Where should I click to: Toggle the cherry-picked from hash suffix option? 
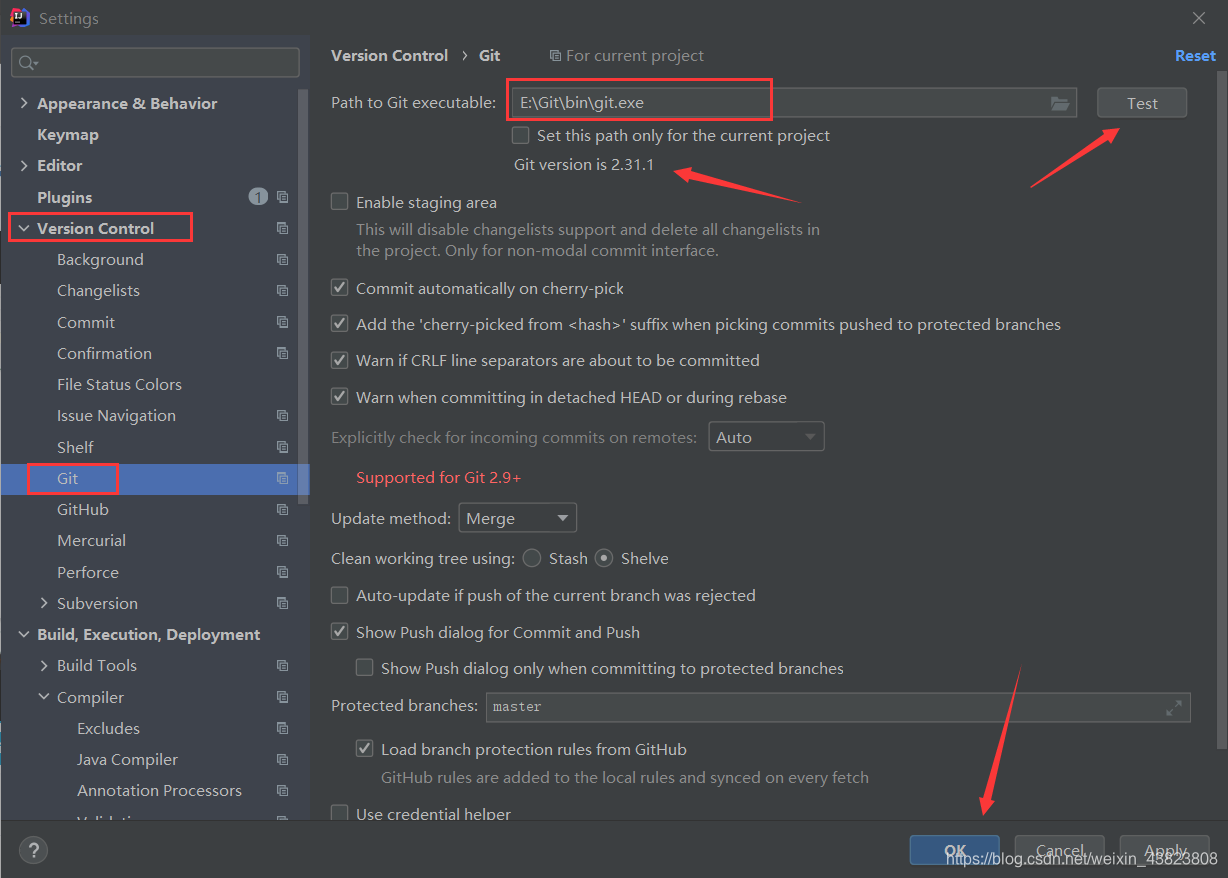click(340, 324)
